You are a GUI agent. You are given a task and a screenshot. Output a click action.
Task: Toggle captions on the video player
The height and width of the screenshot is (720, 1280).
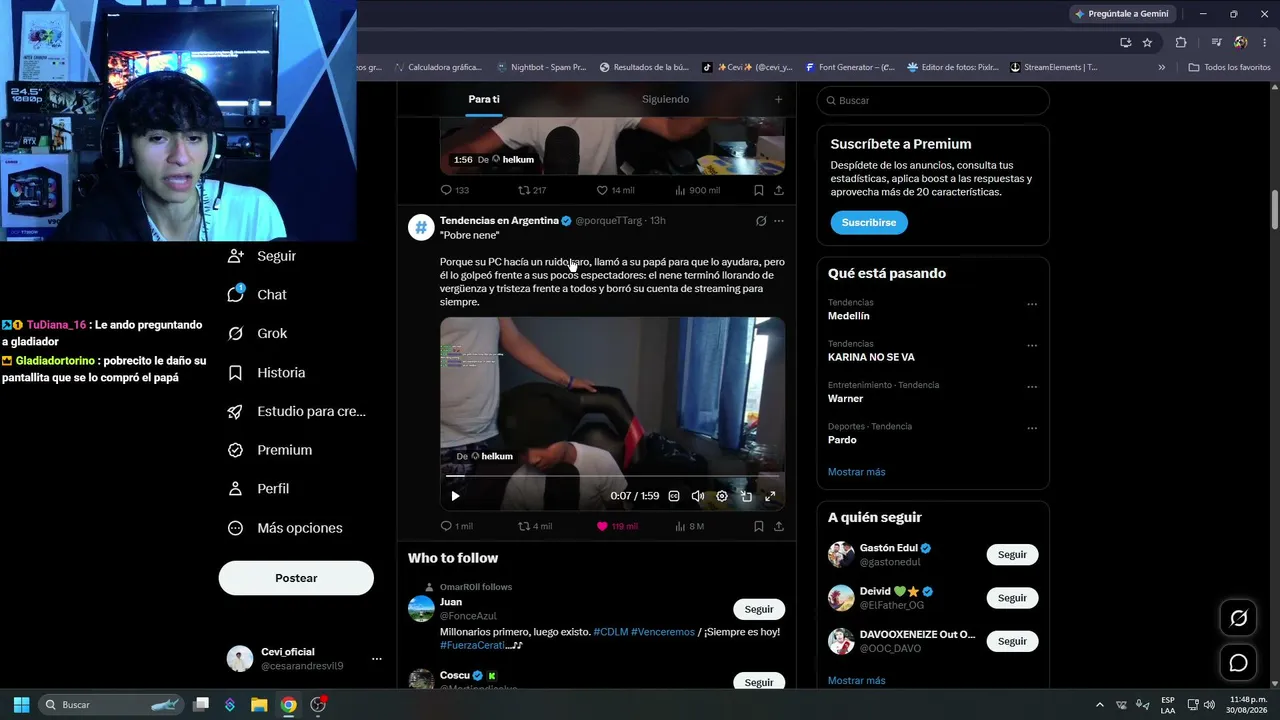coord(674,496)
